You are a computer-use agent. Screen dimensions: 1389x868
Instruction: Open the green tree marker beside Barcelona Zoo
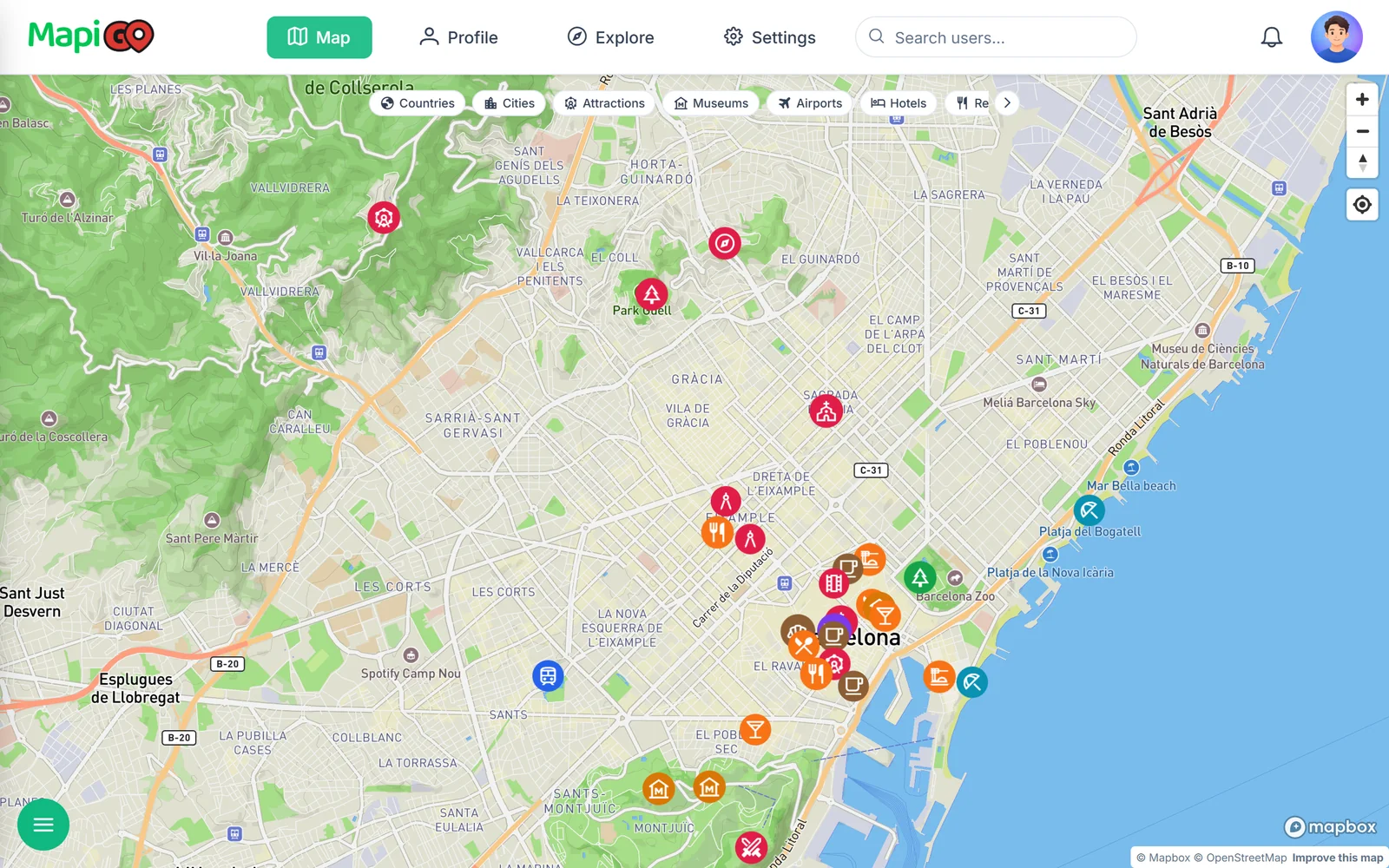[919, 577]
